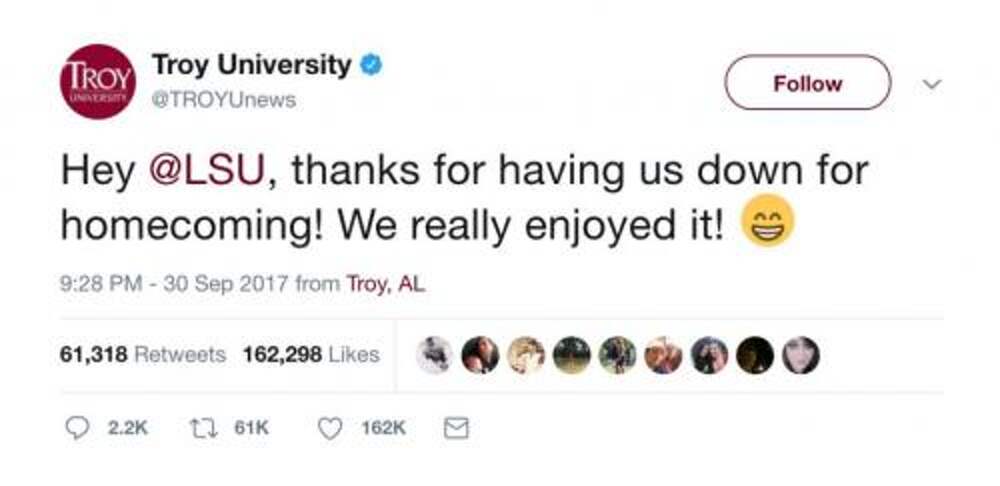Click the first liker avatar thumbnail
This screenshot has height=486, width=1000.
click(x=434, y=355)
